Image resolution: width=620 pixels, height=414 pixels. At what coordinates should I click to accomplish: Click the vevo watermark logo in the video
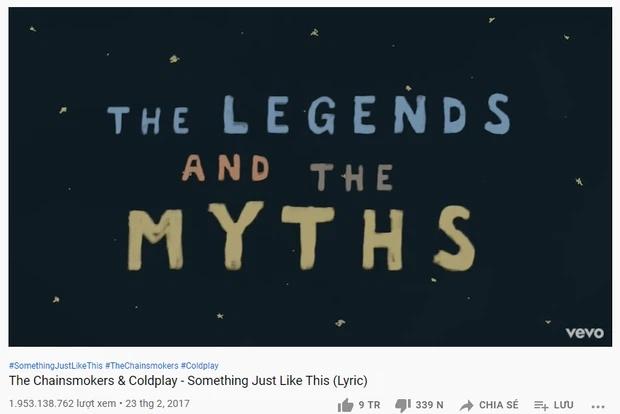(585, 333)
